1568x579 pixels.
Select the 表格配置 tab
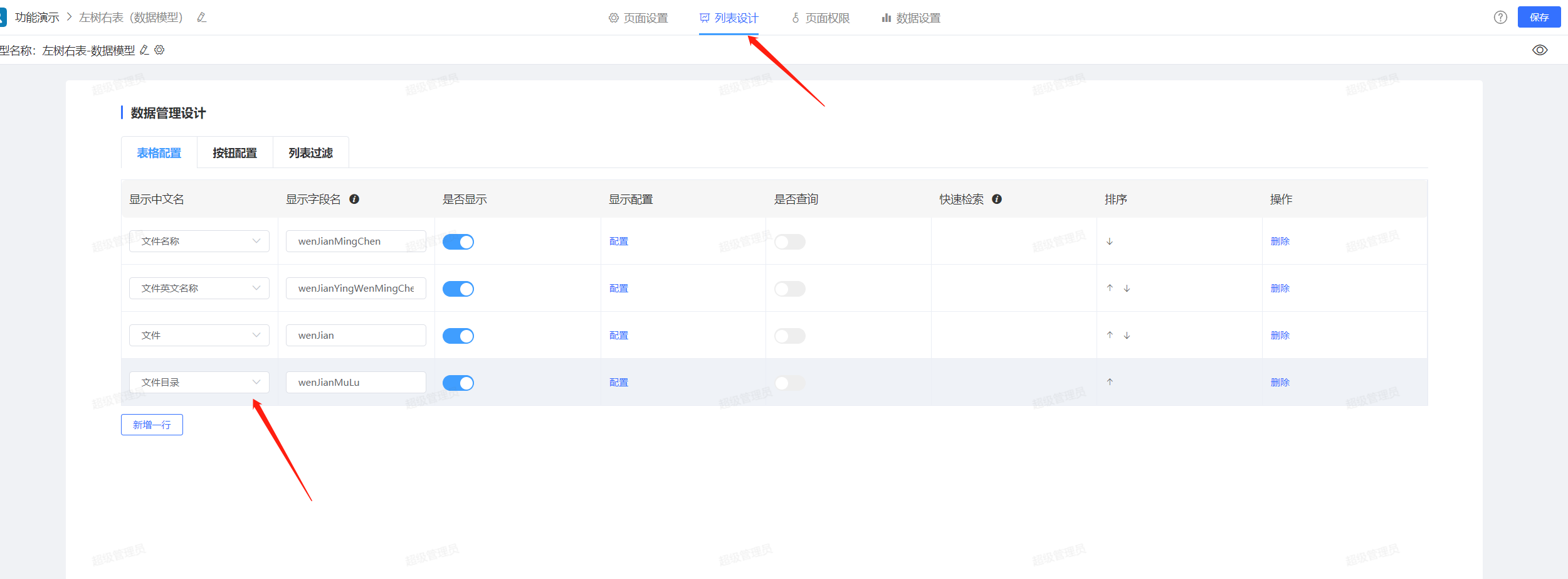point(159,152)
